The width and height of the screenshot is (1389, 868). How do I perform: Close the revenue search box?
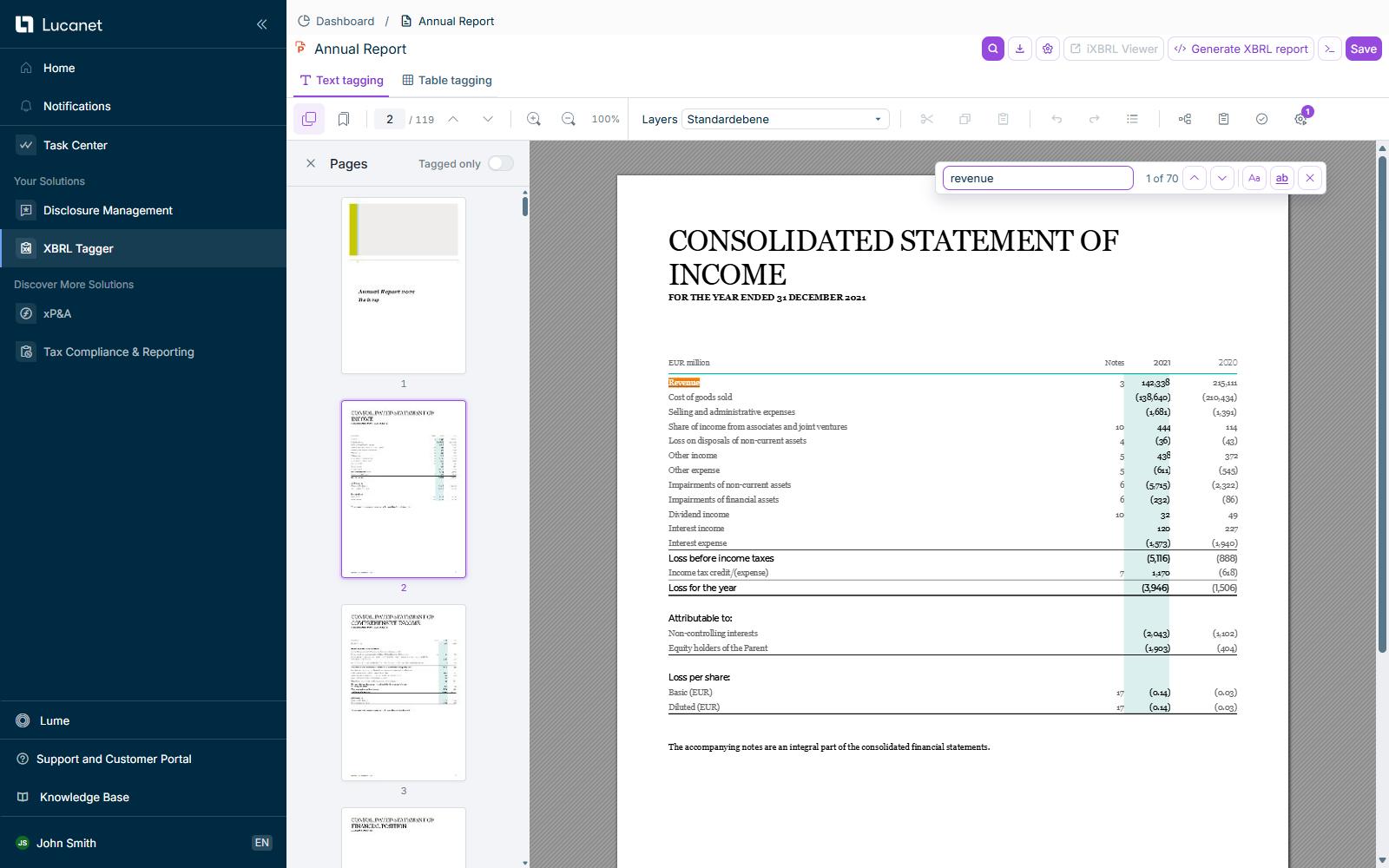[x=1310, y=178]
